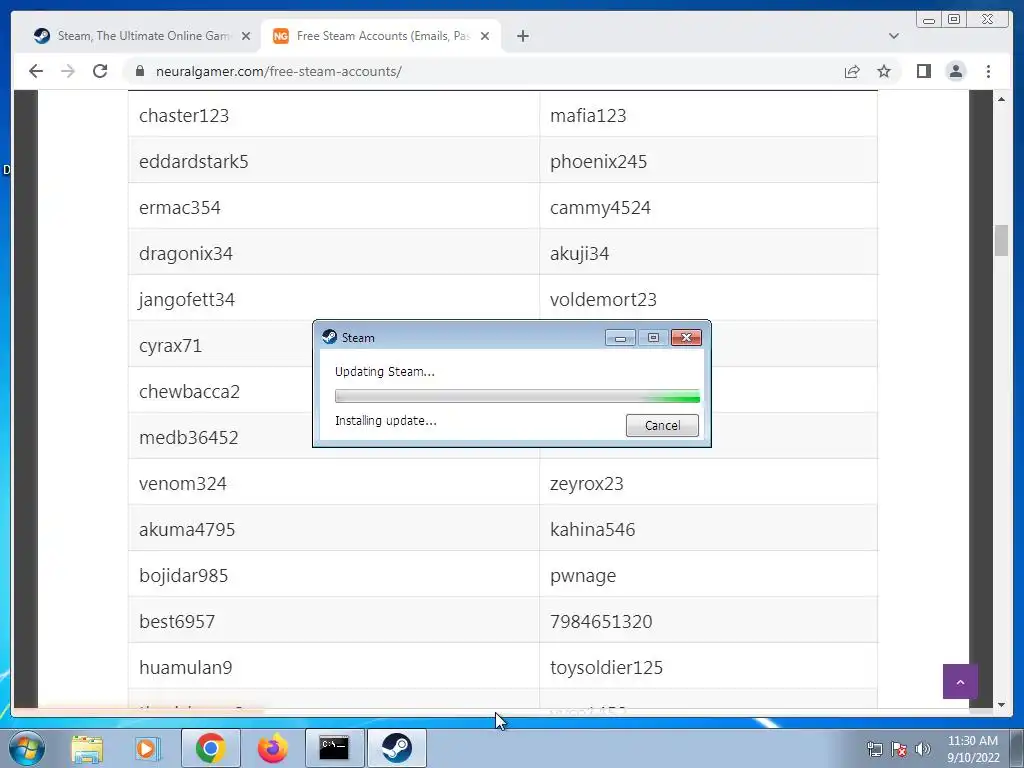Click the pwnage cell
The width and height of the screenshot is (1024, 768).
709,574
